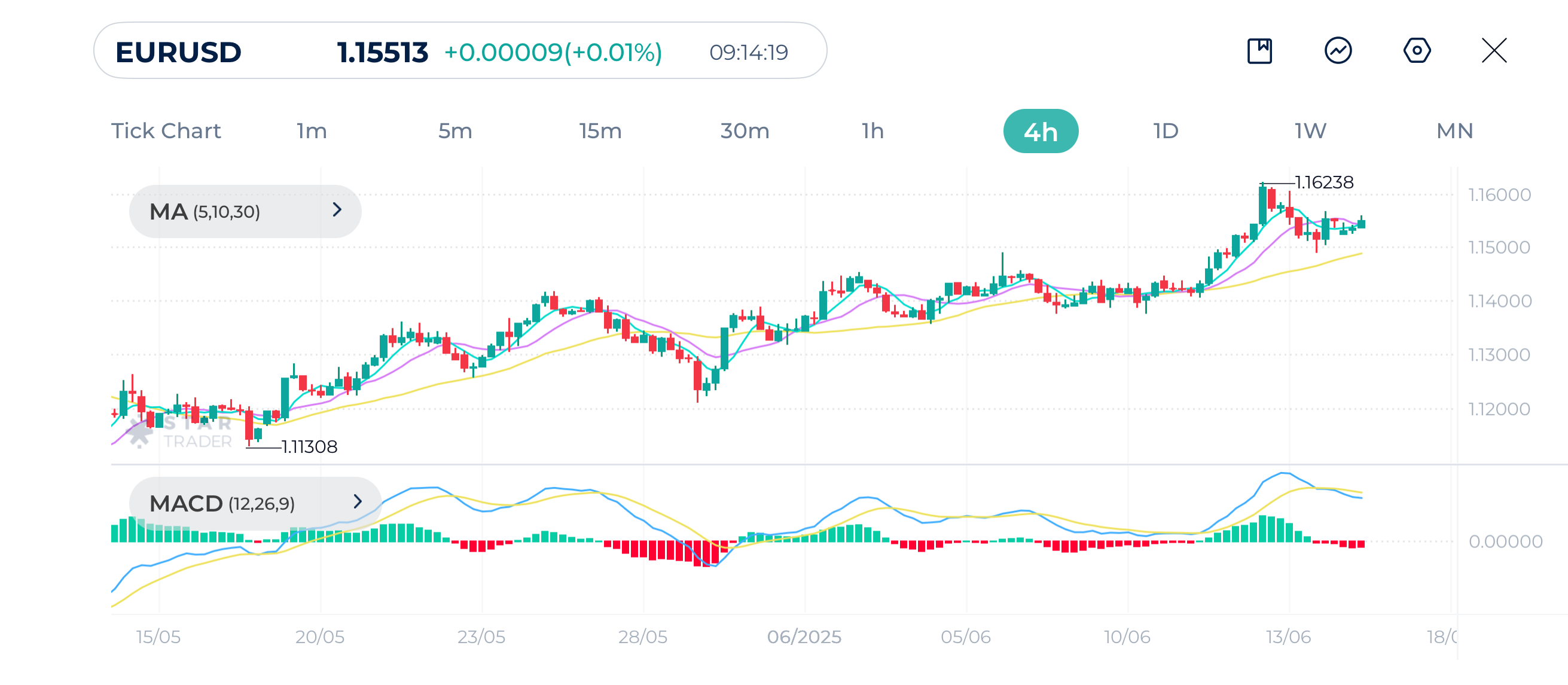Switch to 1D daily timeframe

pos(1166,131)
